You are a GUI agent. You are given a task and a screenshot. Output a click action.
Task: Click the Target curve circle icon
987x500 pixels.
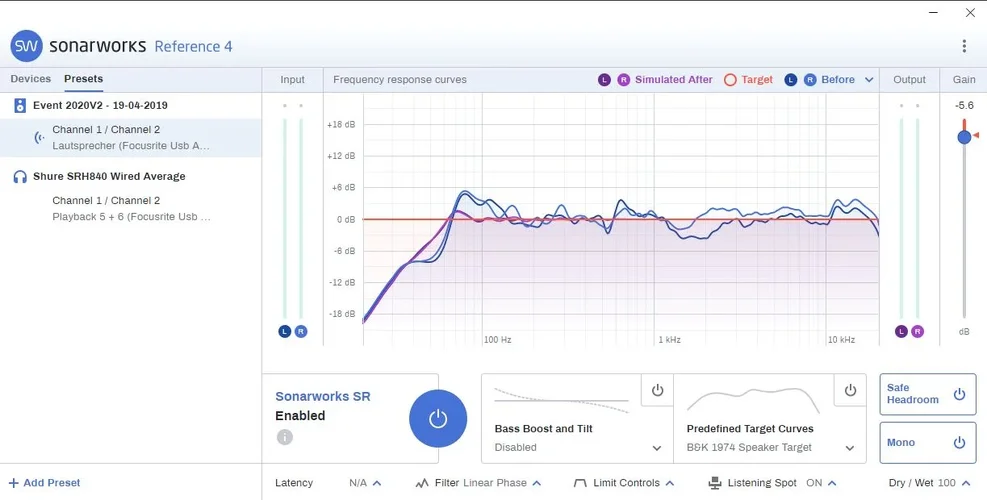pos(730,80)
